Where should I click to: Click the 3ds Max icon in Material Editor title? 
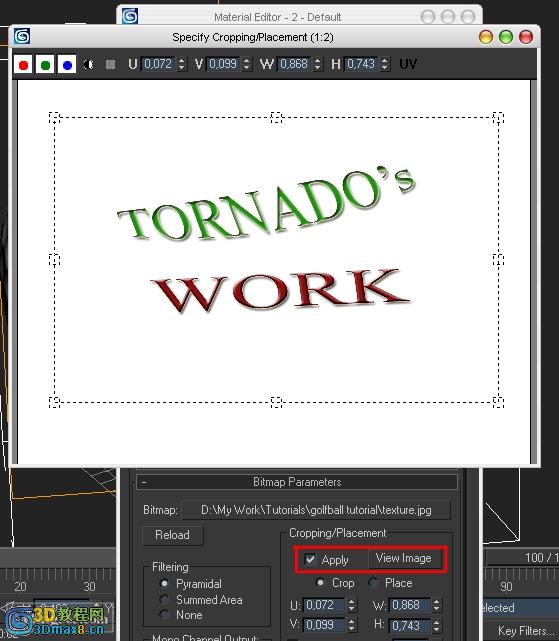pyautogui.click(x=130, y=16)
